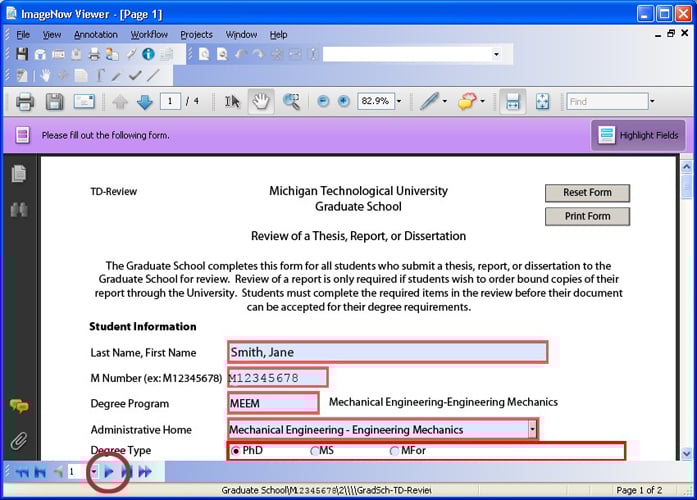The width and height of the screenshot is (697, 500).
Task: Click the small printer icon in top toolbar
Action: pyautogui.click(x=94, y=54)
